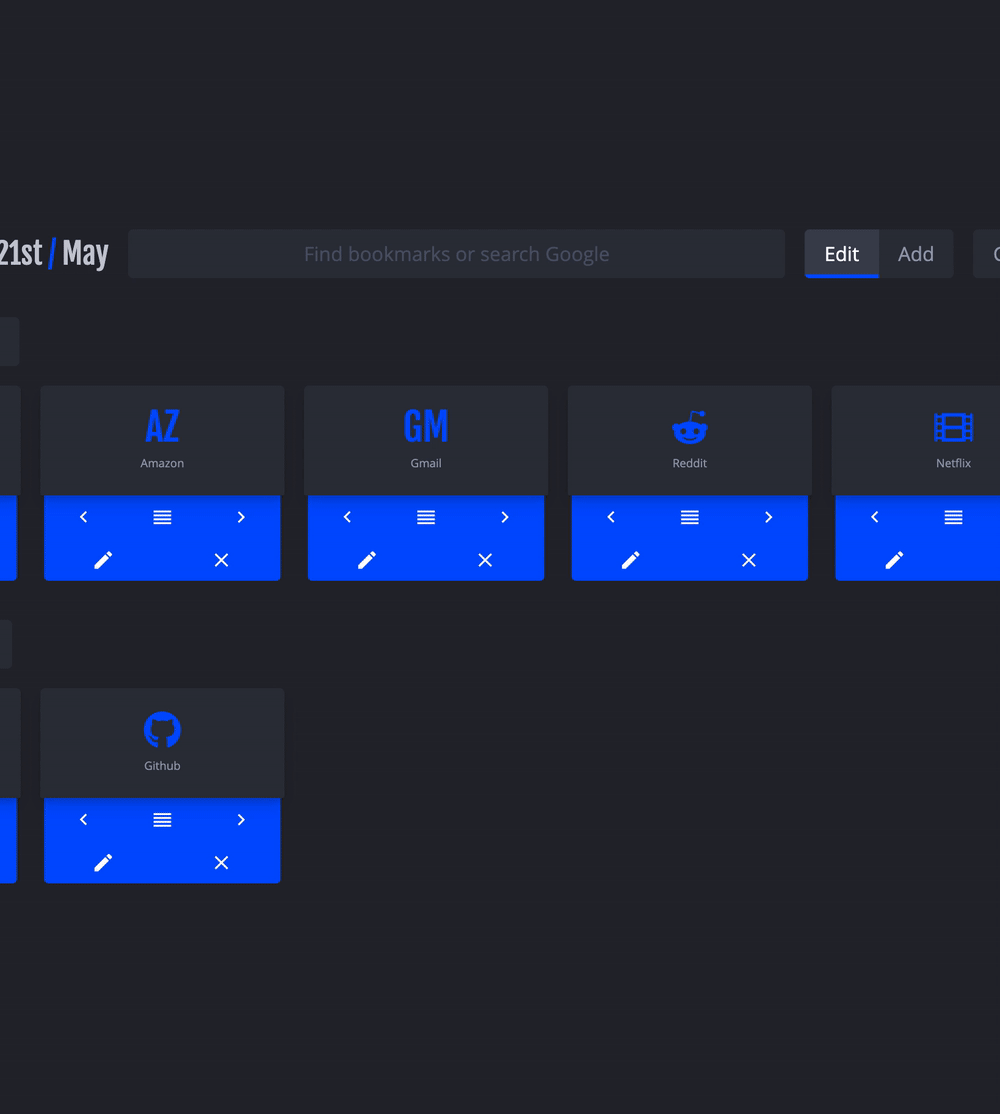Click the Amazon bookmark reorder handle
Screen dimensions: 1000x1114
pyautogui.click(x=162, y=517)
